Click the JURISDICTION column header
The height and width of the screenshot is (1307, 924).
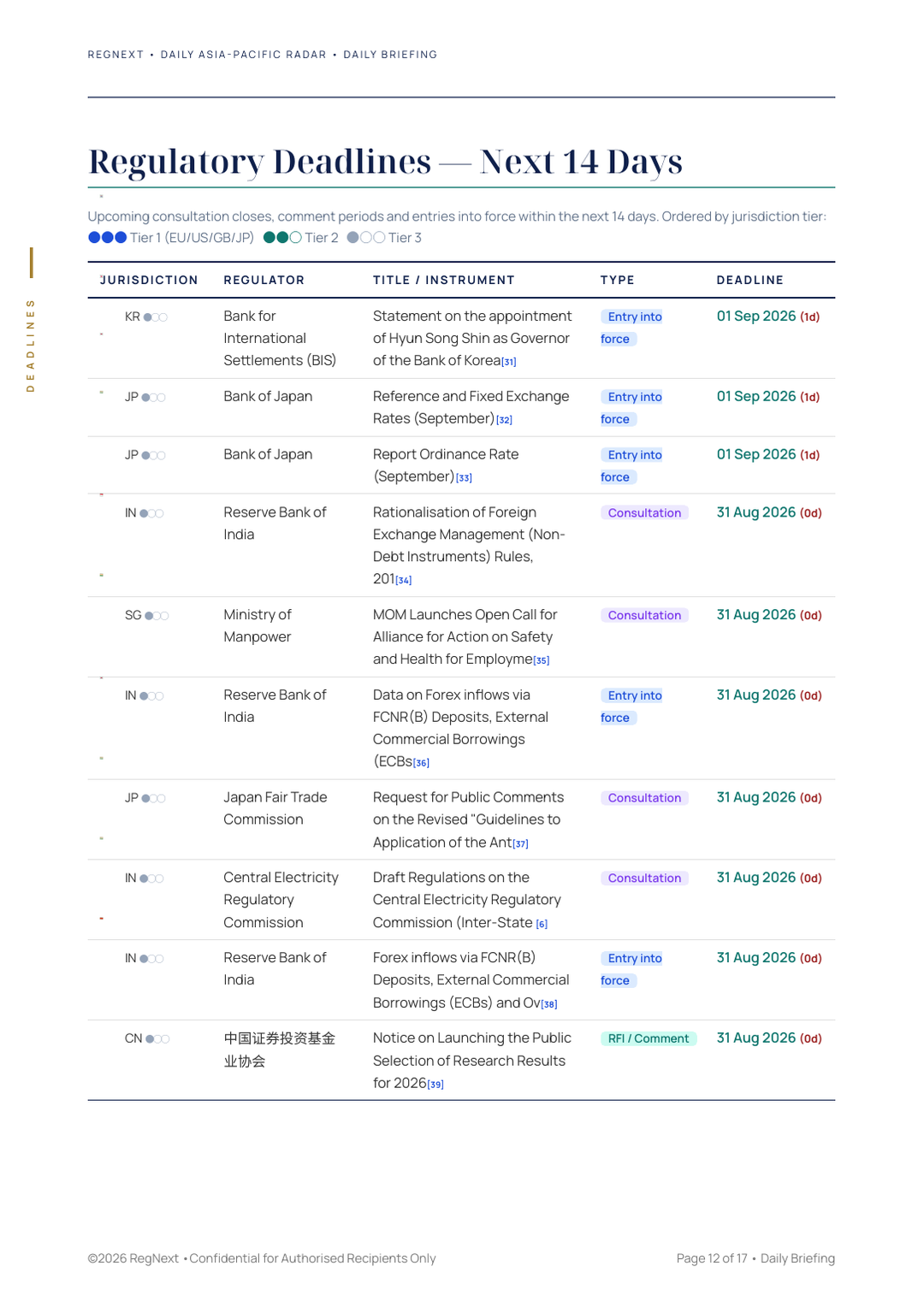click(150, 281)
